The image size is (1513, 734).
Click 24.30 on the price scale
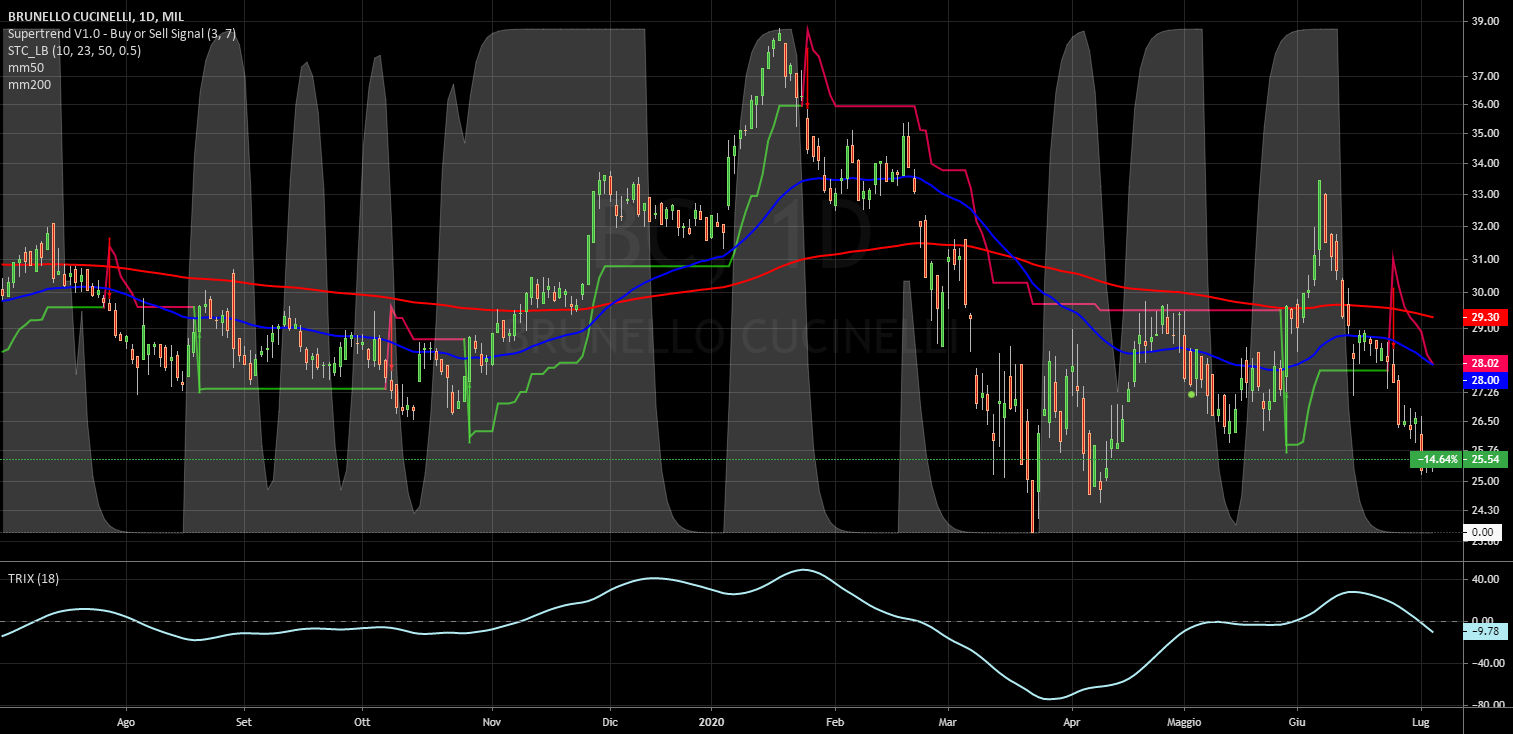(1485, 511)
